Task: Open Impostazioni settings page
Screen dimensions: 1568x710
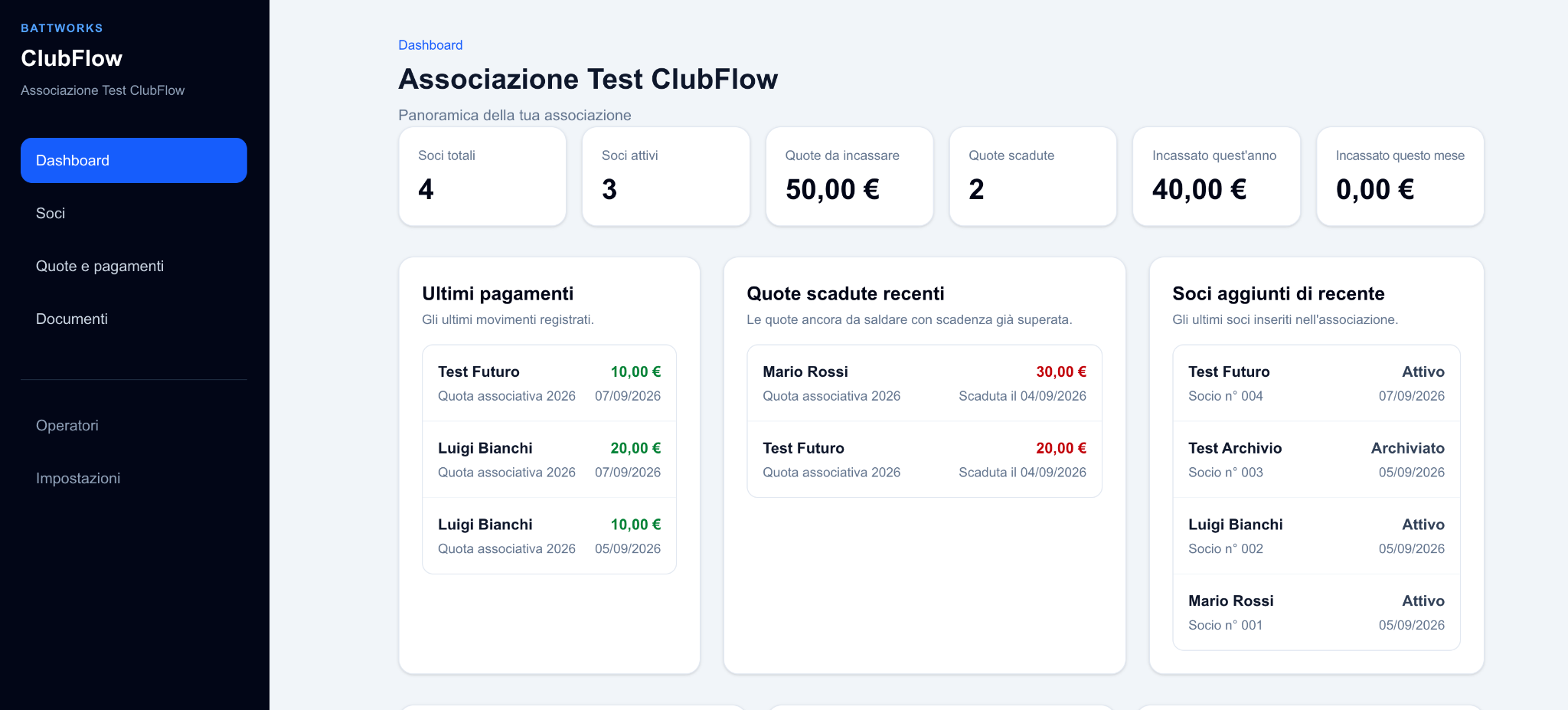Action: click(x=134, y=478)
